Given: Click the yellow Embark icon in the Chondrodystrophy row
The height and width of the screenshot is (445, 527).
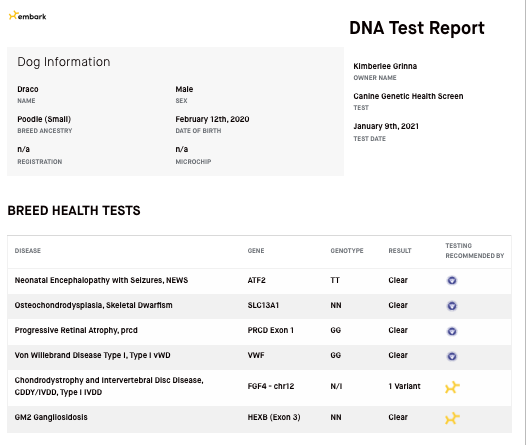Looking at the screenshot, I should click(x=452, y=387).
